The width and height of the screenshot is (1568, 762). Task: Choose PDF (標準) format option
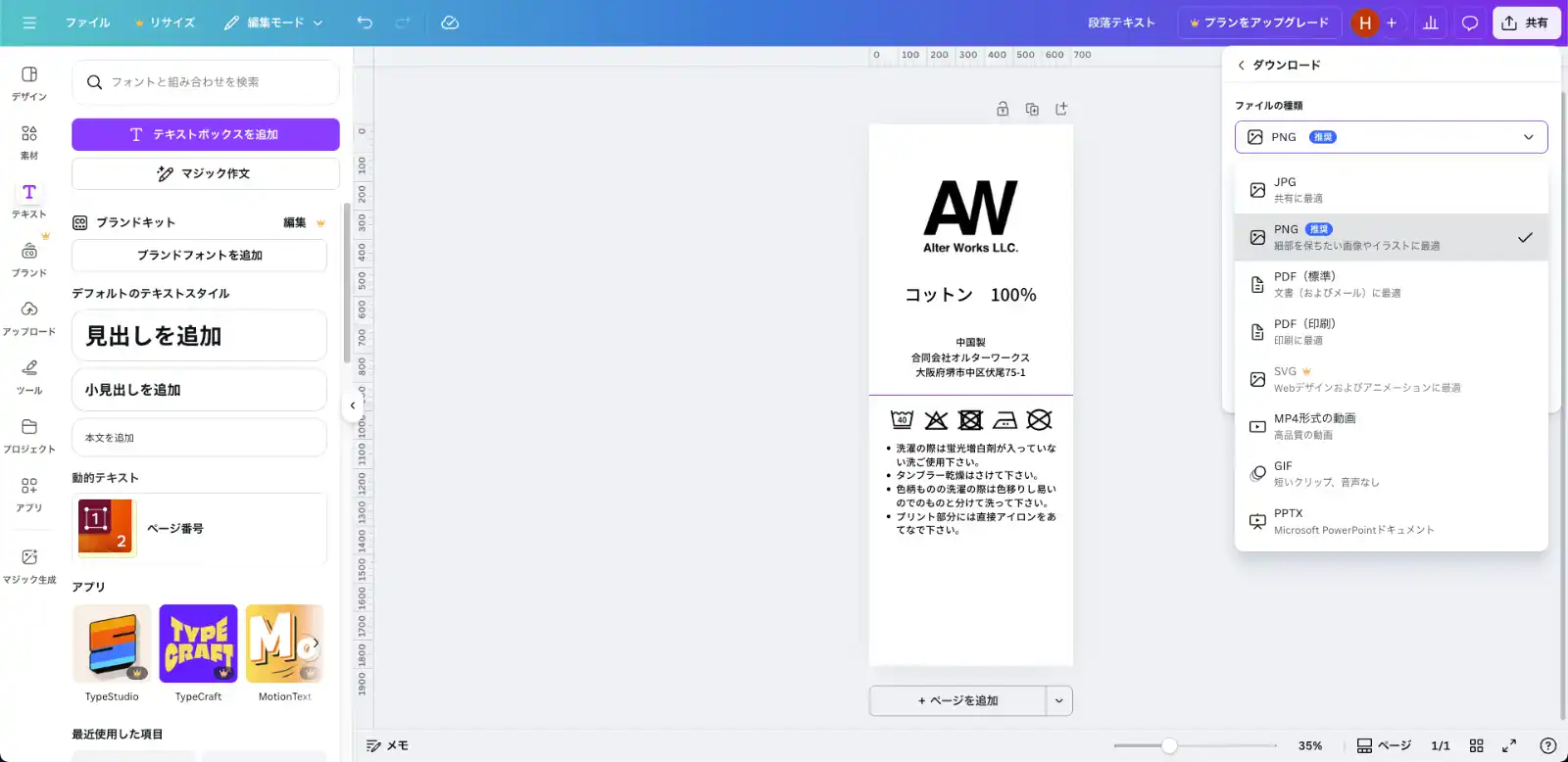click(1391, 284)
